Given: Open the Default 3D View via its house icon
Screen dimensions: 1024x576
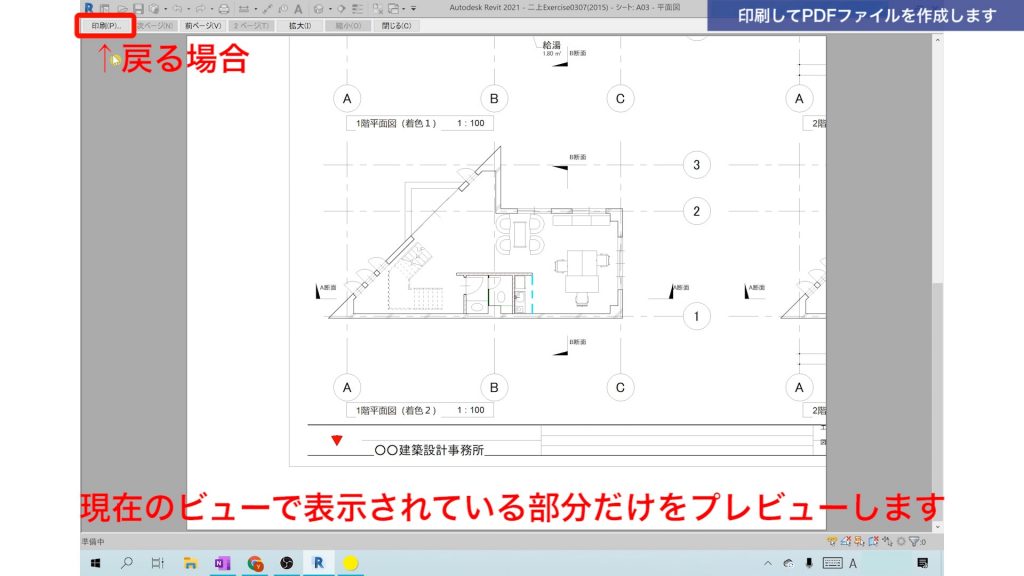Looking at the screenshot, I should point(318,6).
